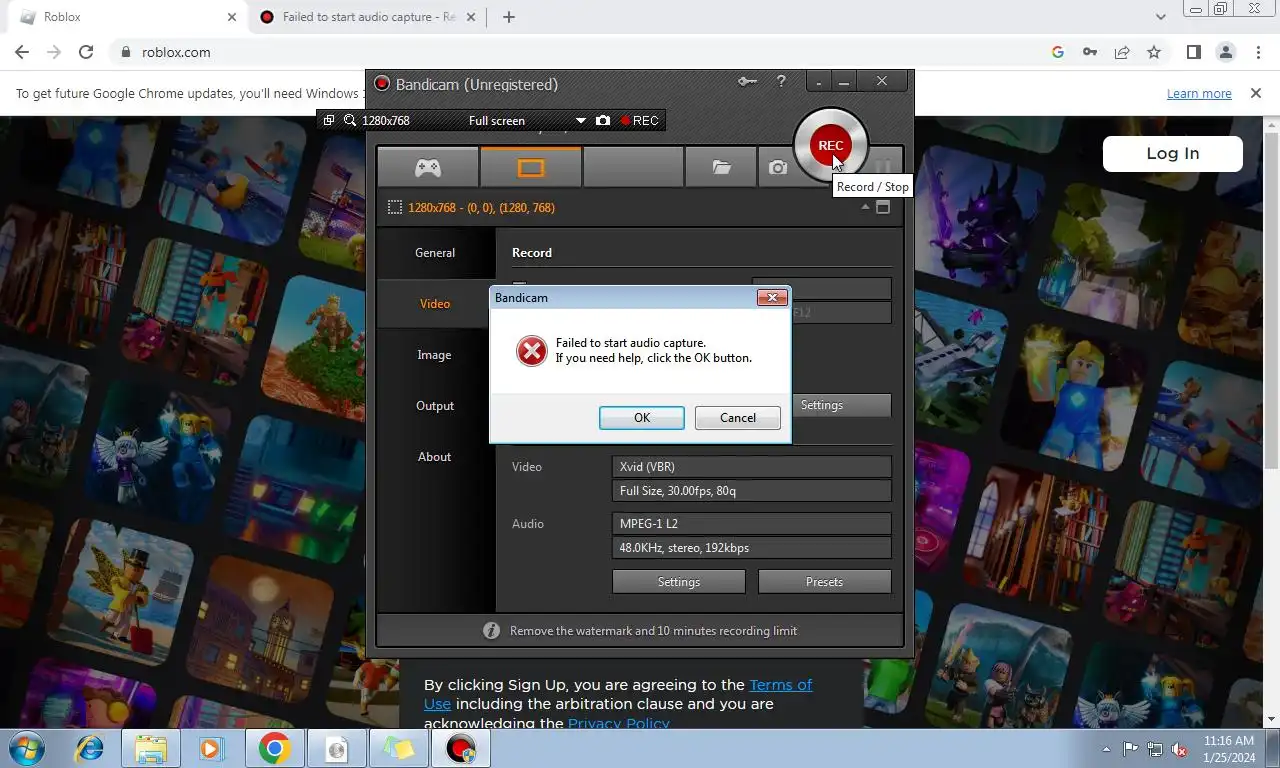Open Chrome three-dot menu
Image resolution: width=1280 pixels, height=768 pixels.
(1257, 52)
